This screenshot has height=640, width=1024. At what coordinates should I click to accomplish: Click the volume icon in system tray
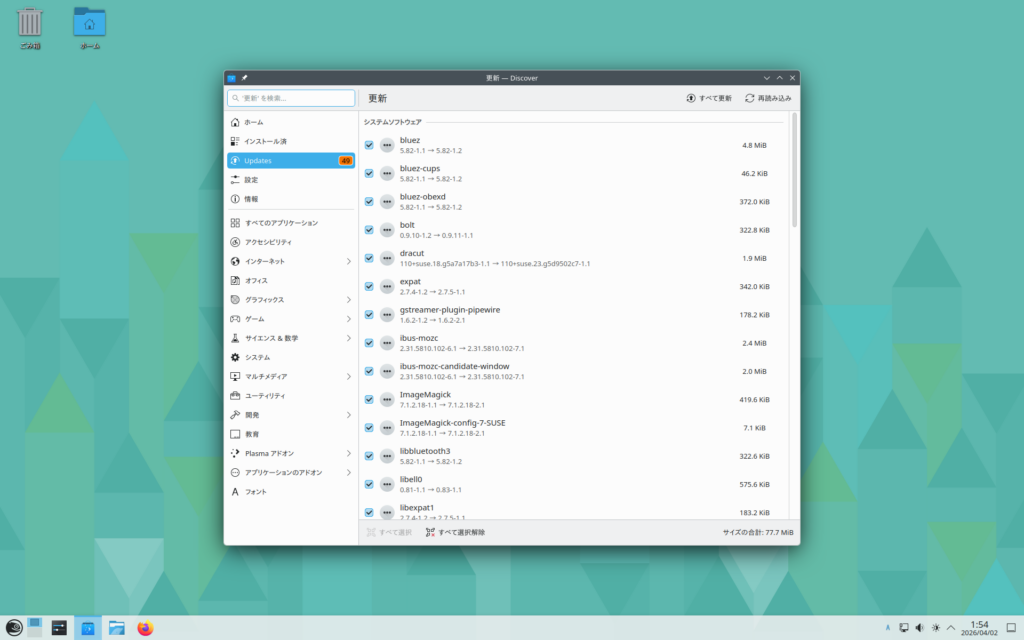919,628
